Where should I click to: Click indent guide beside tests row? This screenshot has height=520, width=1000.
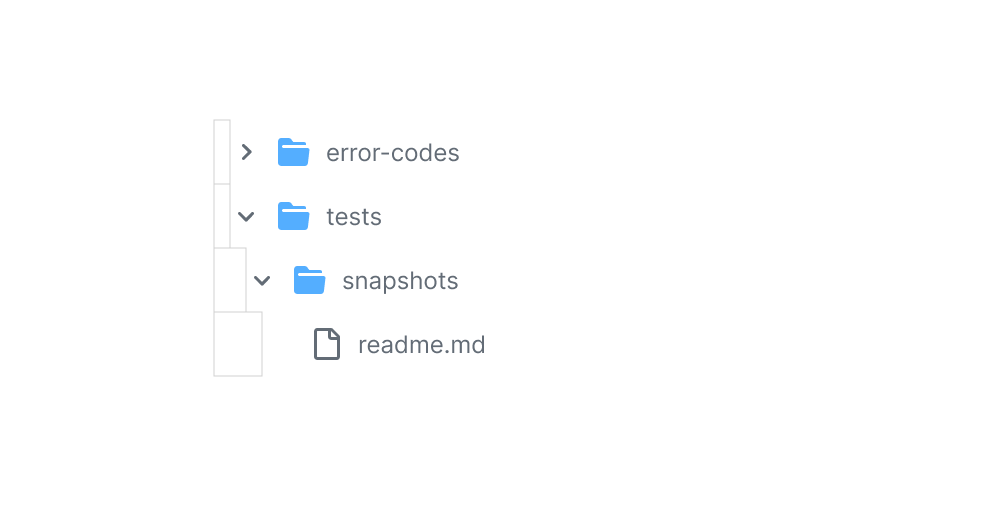click(x=222, y=216)
